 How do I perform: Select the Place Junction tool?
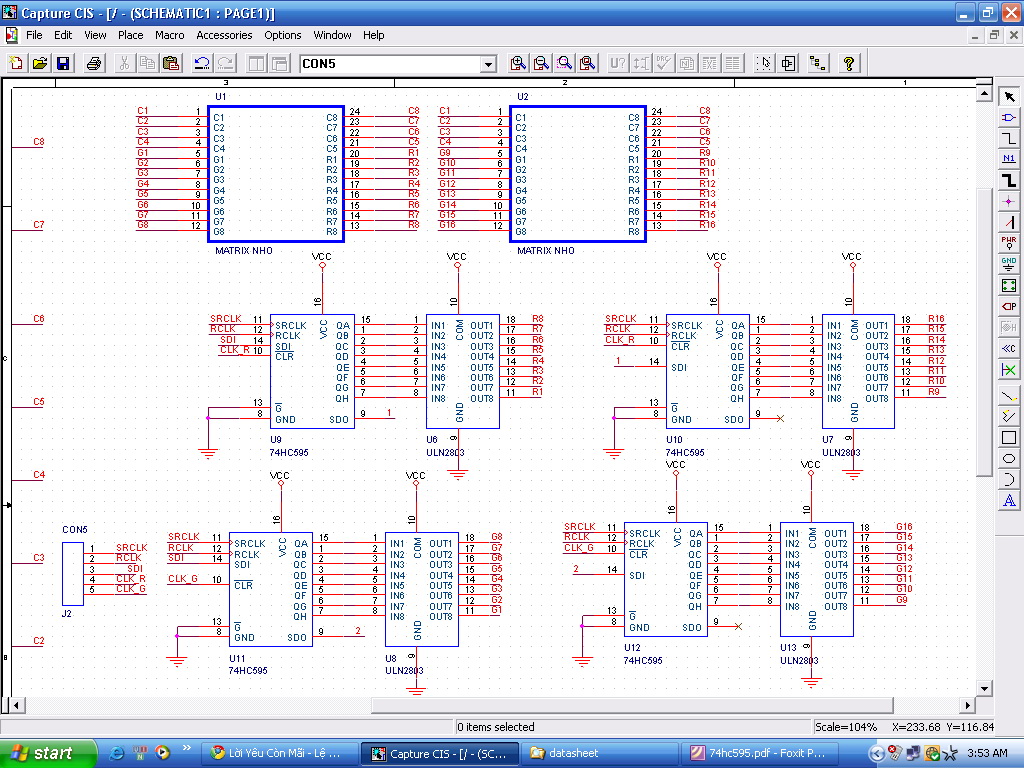pyautogui.click(x=1009, y=201)
